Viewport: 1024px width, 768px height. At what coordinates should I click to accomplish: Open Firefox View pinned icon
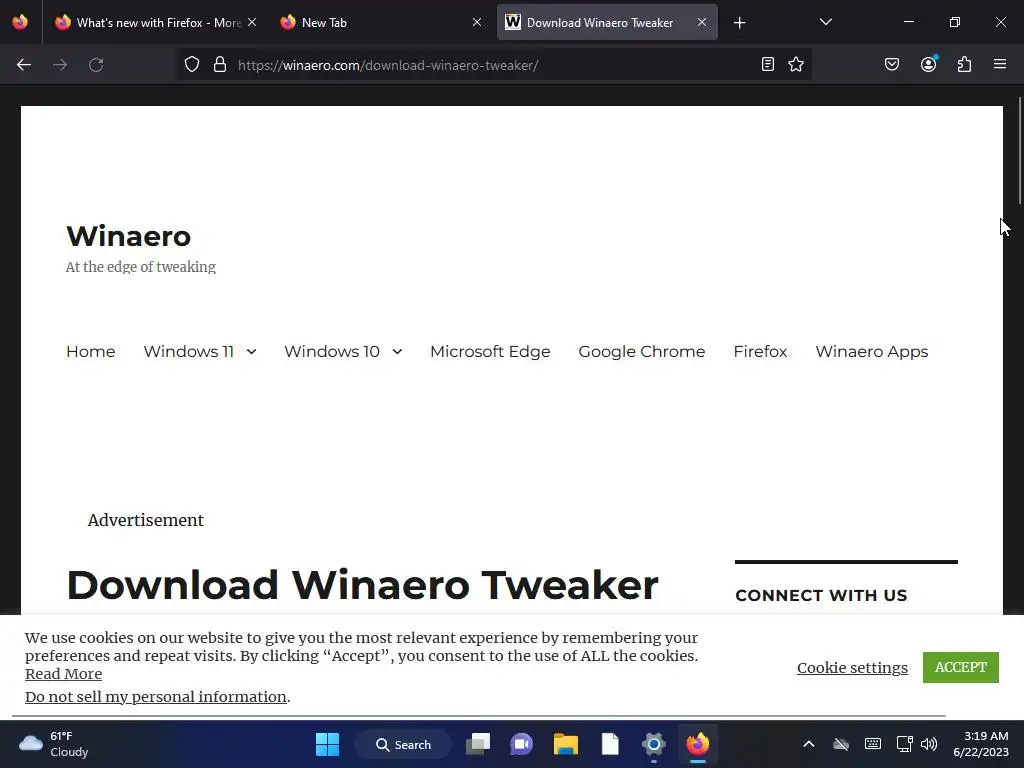pos(20,22)
